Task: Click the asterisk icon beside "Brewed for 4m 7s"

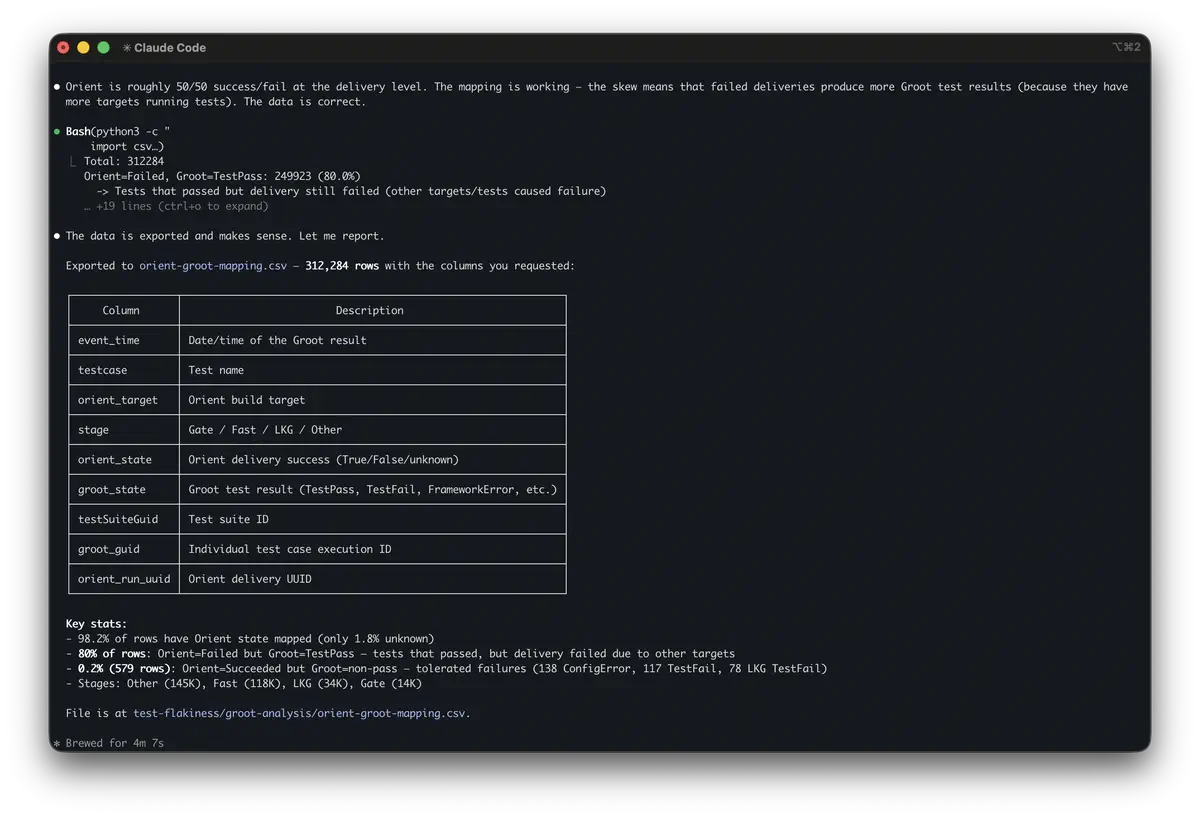Action: point(57,744)
